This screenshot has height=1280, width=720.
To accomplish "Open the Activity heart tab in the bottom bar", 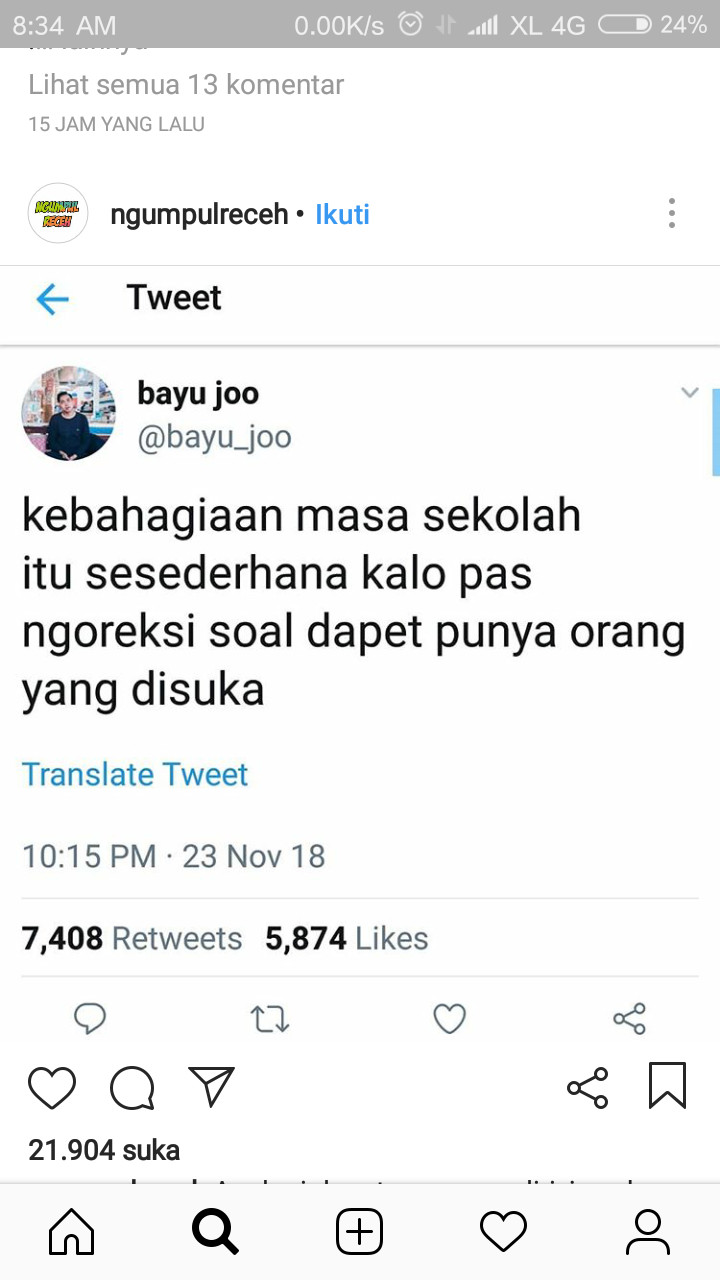I will pyautogui.click(x=503, y=1232).
